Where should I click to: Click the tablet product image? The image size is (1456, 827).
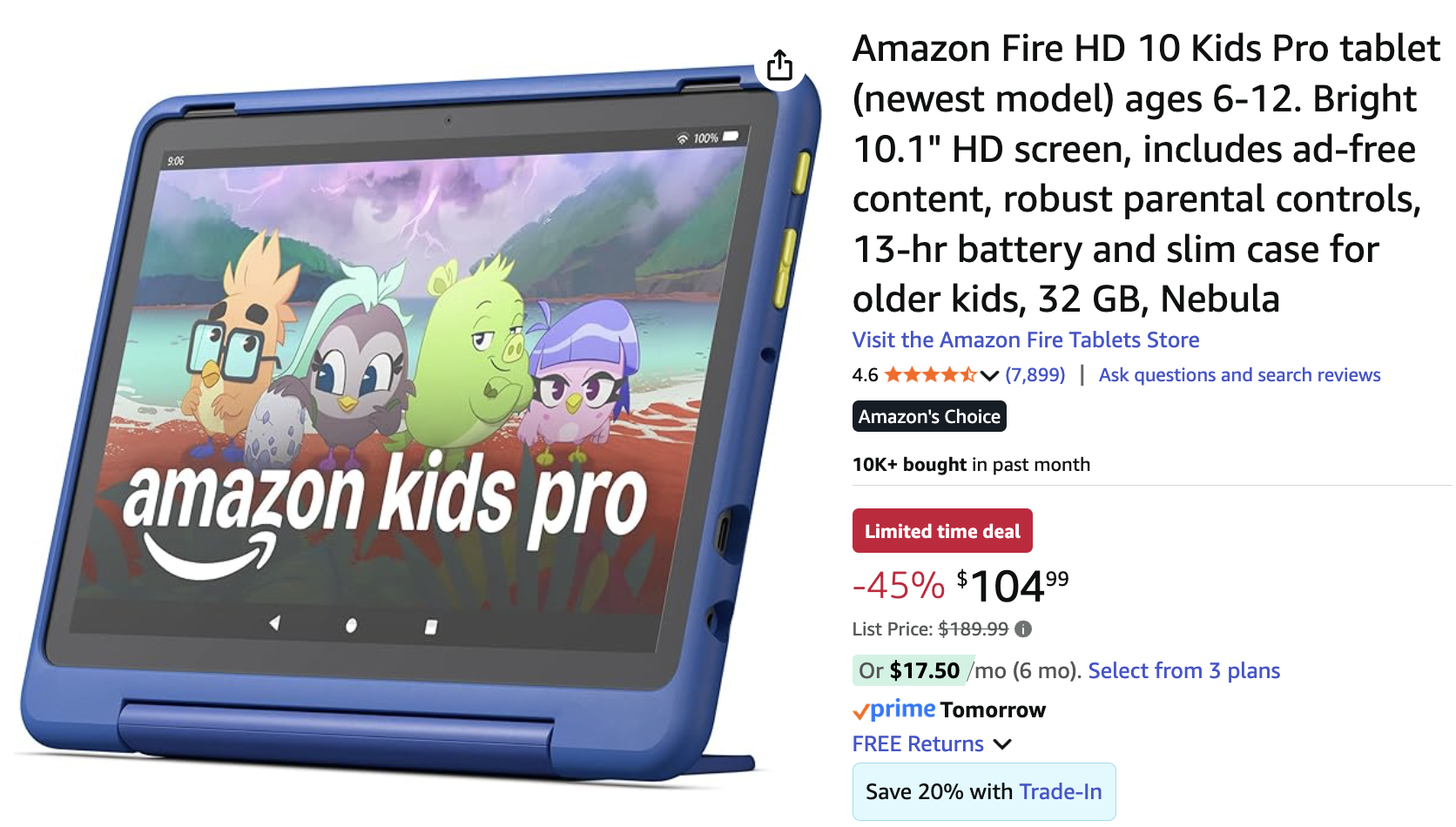(x=418, y=418)
